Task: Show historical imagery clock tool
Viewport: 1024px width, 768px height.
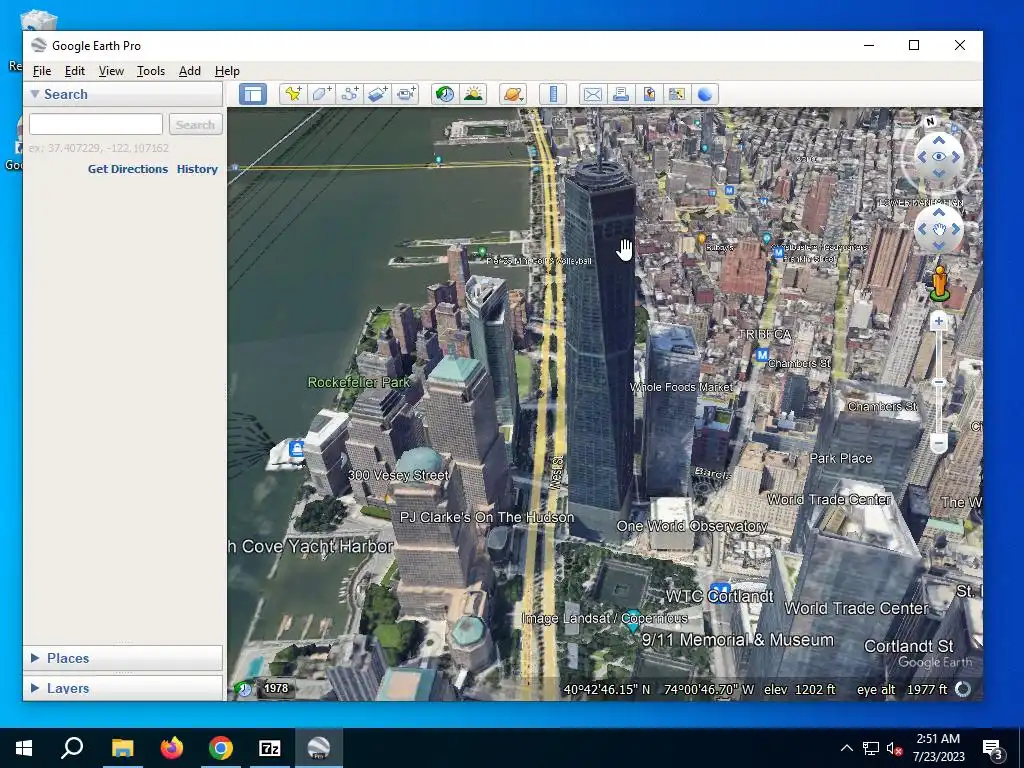Action: pos(445,94)
